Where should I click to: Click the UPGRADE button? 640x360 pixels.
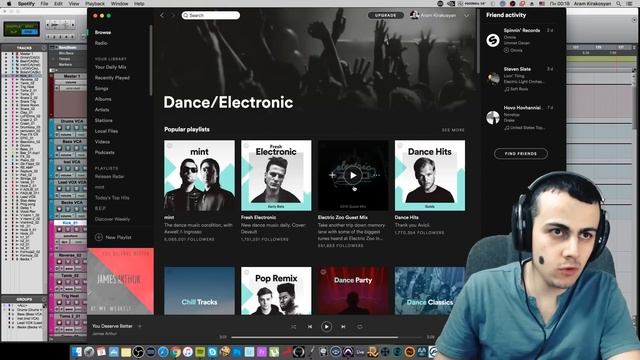[x=385, y=16]
